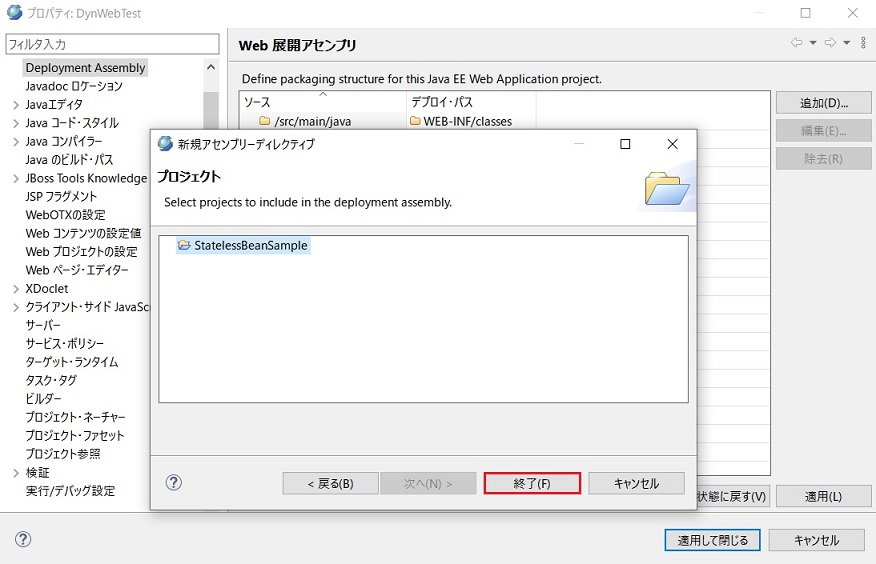Click the < 戻る(B) back button

coord(330,484)
